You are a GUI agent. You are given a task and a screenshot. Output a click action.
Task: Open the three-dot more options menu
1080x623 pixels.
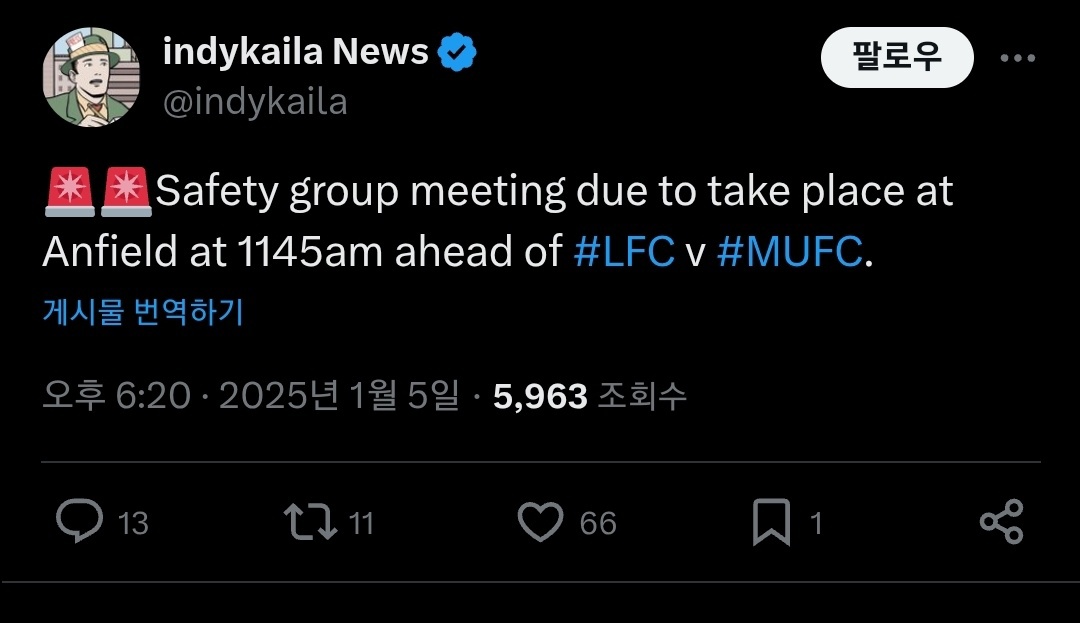point(1018,58)
